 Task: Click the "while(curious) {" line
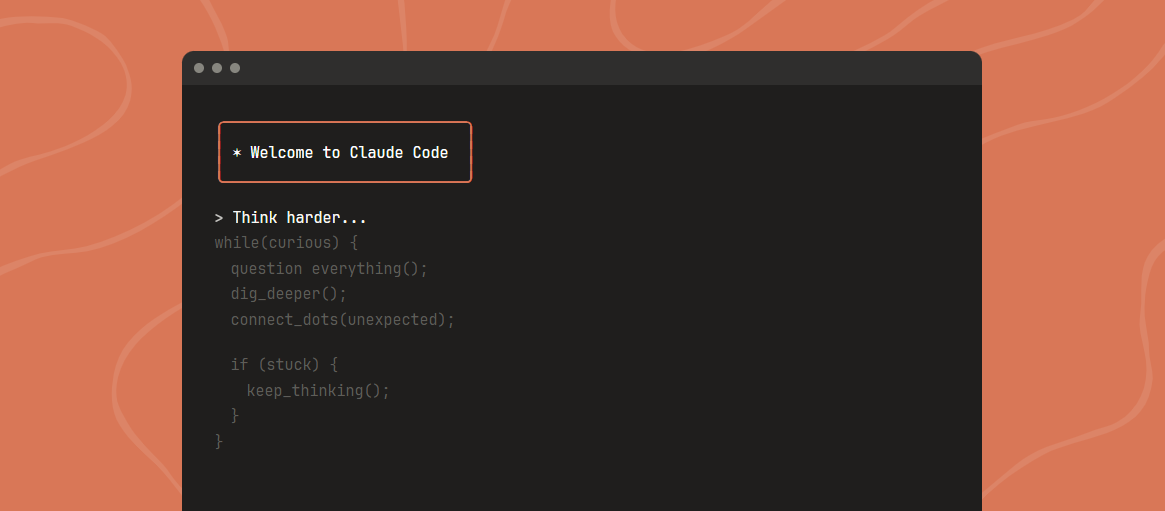286,243
